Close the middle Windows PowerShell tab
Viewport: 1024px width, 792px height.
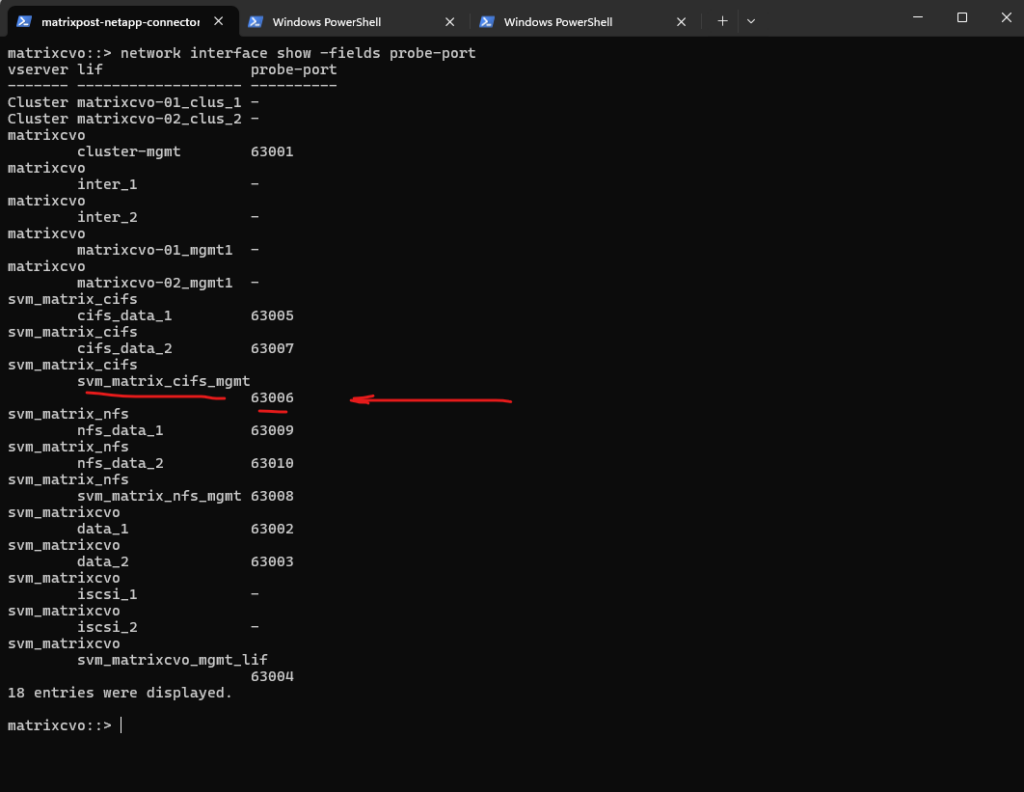(x=450, y=21)
